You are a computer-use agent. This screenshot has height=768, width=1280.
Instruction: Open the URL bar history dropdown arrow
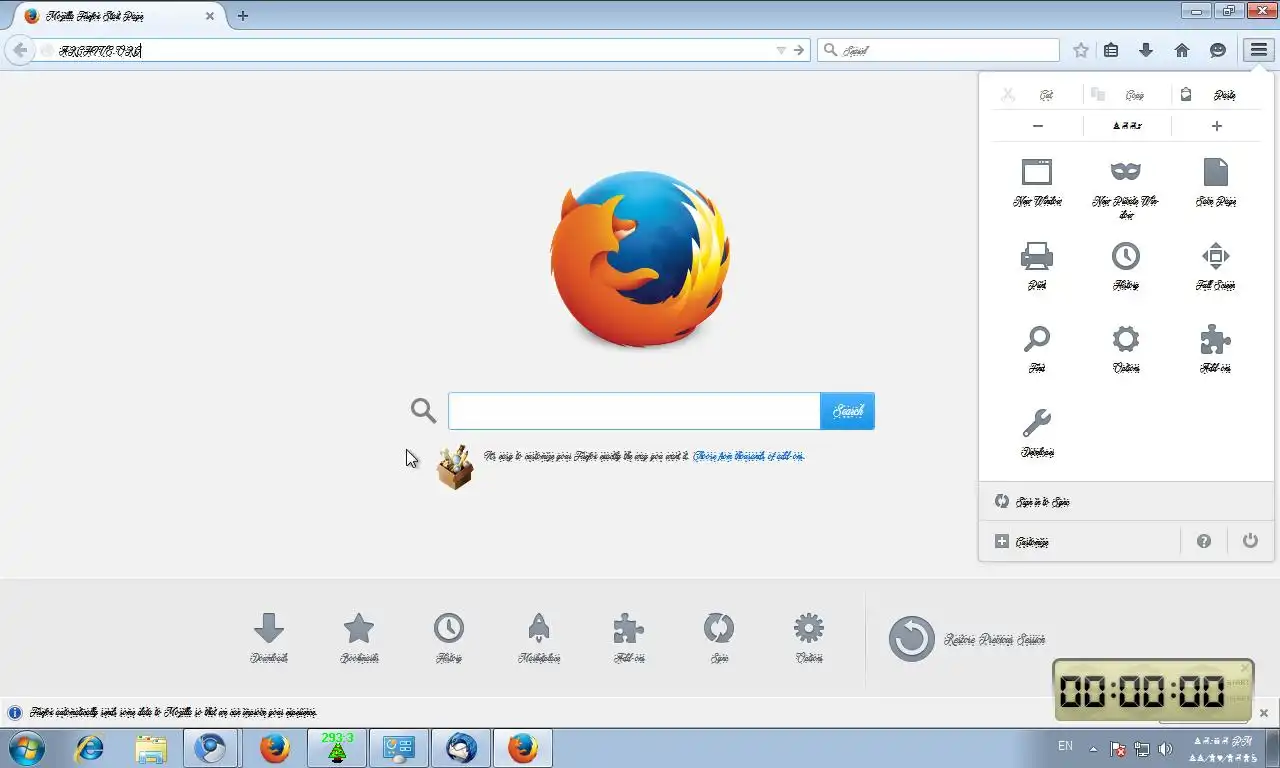point(781,50)
